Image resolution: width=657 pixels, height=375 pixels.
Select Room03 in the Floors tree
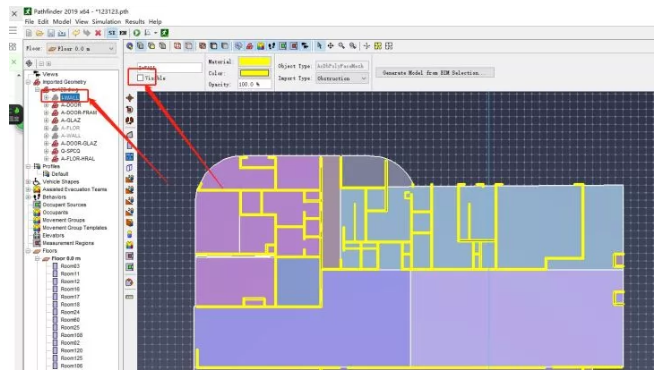pyautogui.click(x=70, y=266)
